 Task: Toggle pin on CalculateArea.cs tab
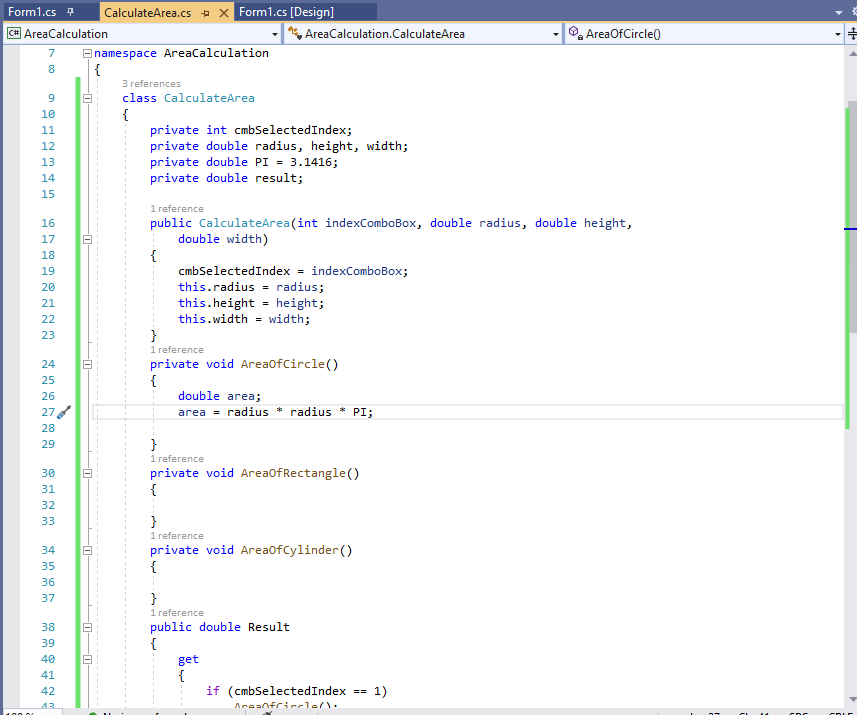tap(206, 13)
